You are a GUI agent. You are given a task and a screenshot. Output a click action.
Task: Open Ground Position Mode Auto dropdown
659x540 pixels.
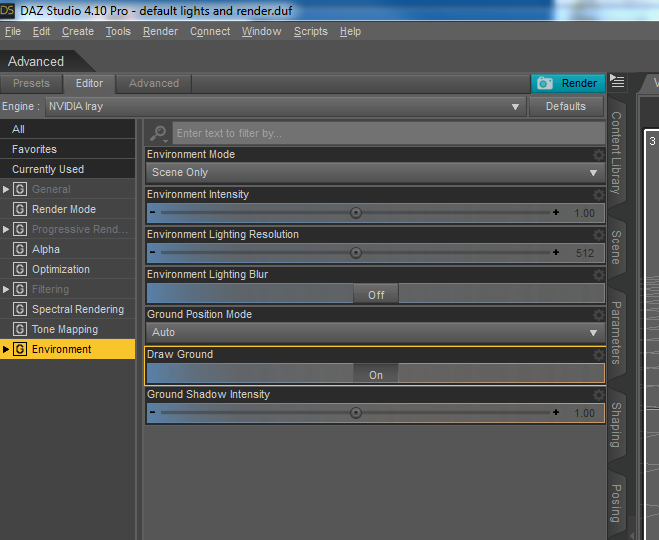tap(375, 333)
